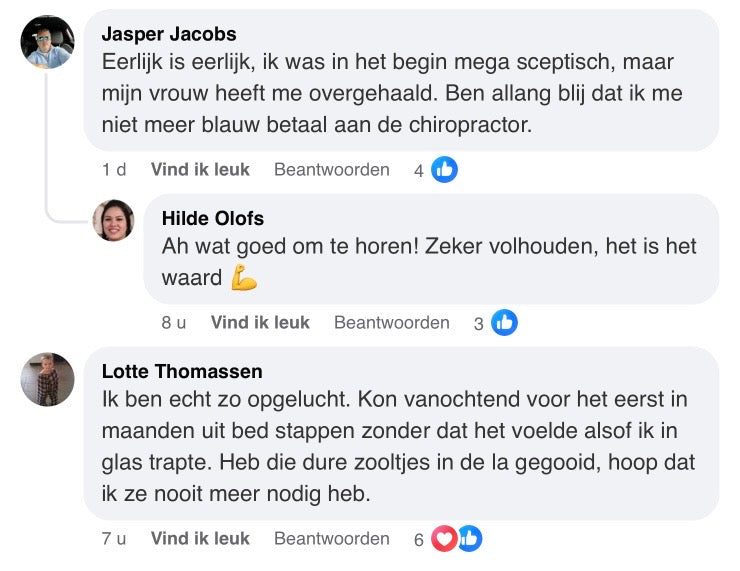Toggle 'Vind ik leuk' on Lotte Thomassen's comment
The width and height of the screenshot is (740, 571).
[200, 539]
